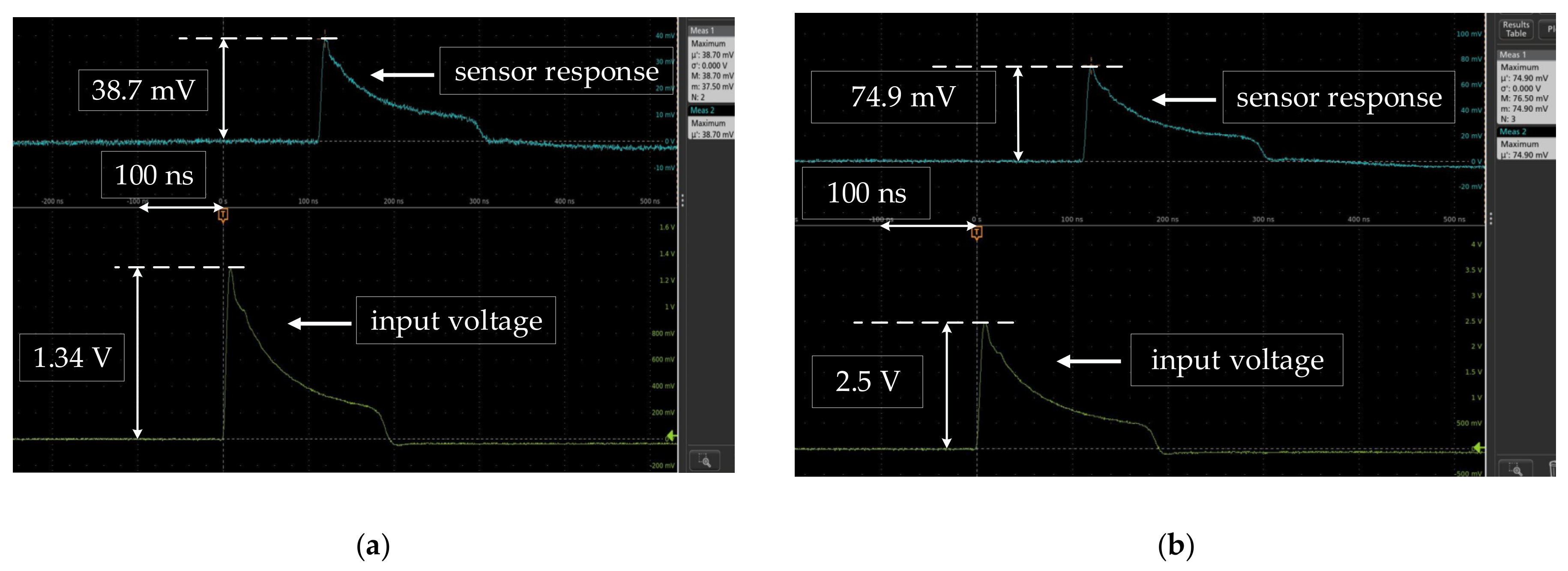Click the zoom box icon in right oscilloscope
Screen dimensions: 1568x571
tap(1515, 469)
